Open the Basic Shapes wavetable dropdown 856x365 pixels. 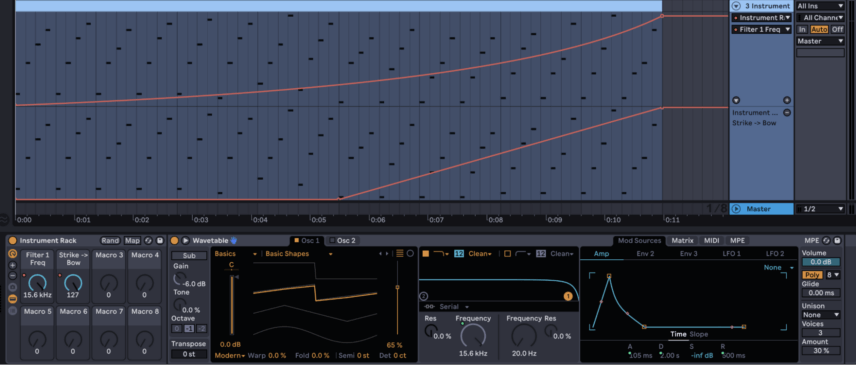(x=299, y=254)
